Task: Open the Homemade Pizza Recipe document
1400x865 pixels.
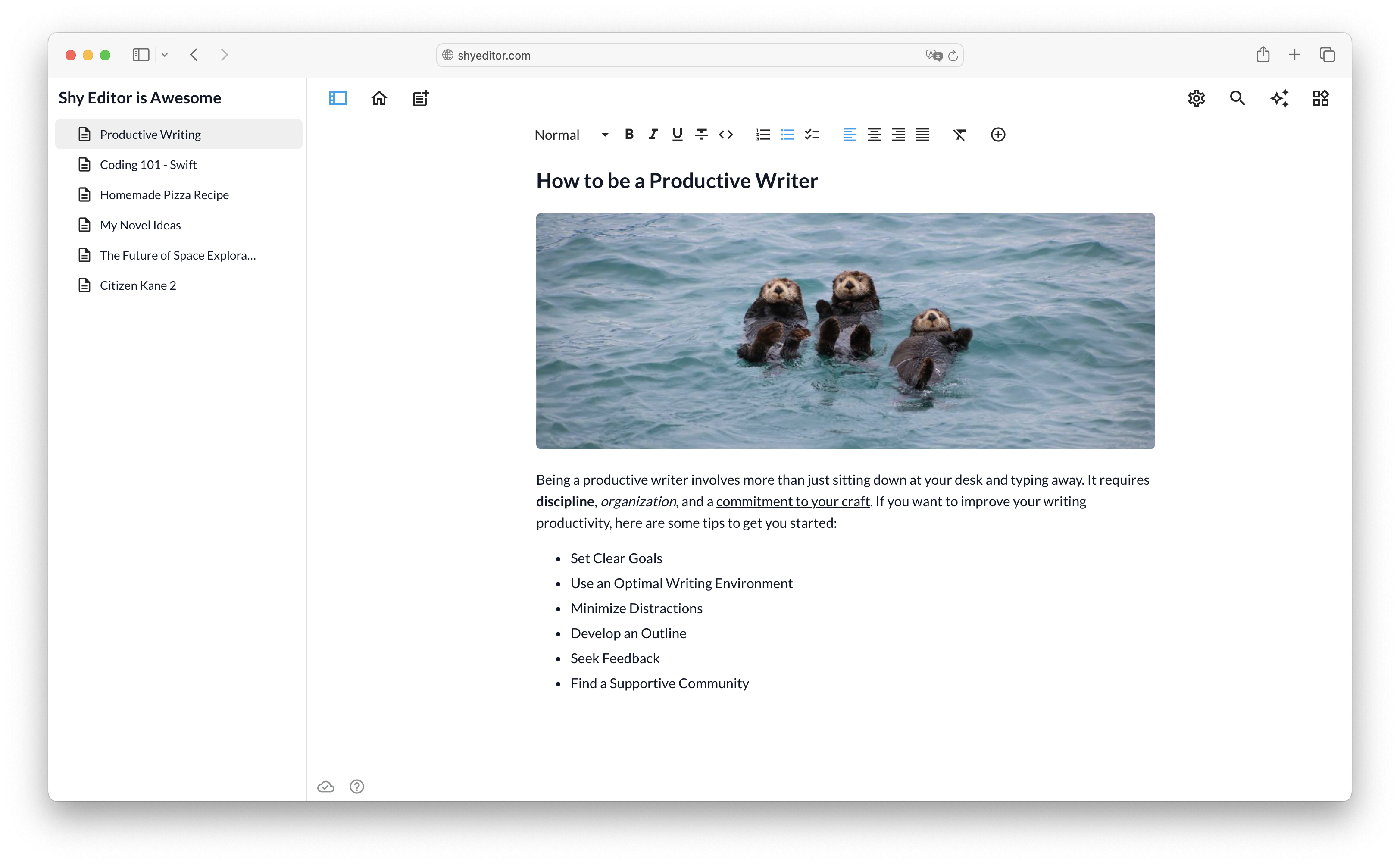Action: point(164,195)
